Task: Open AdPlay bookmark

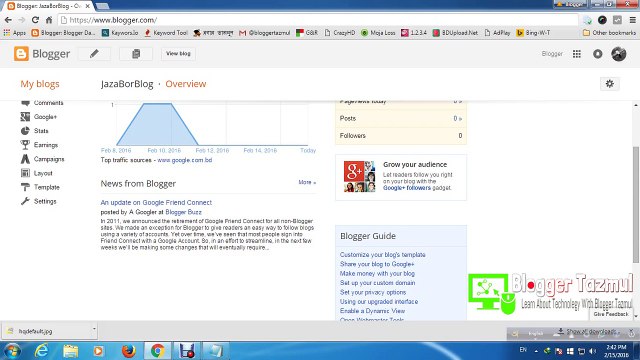Action: click(x=497, y=33)
